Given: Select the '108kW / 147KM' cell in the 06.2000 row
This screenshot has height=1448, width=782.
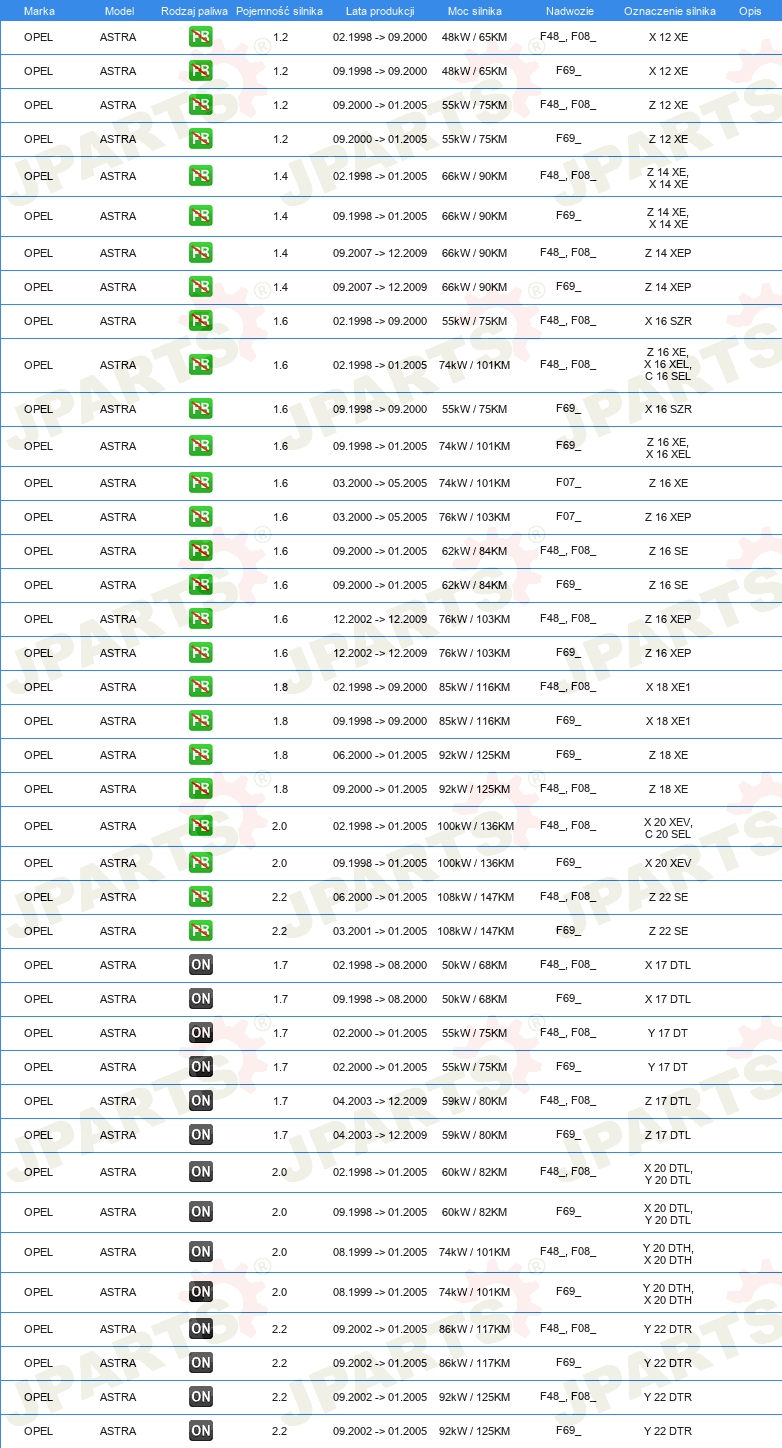Looking at the screenshot, I should (475, 897).
